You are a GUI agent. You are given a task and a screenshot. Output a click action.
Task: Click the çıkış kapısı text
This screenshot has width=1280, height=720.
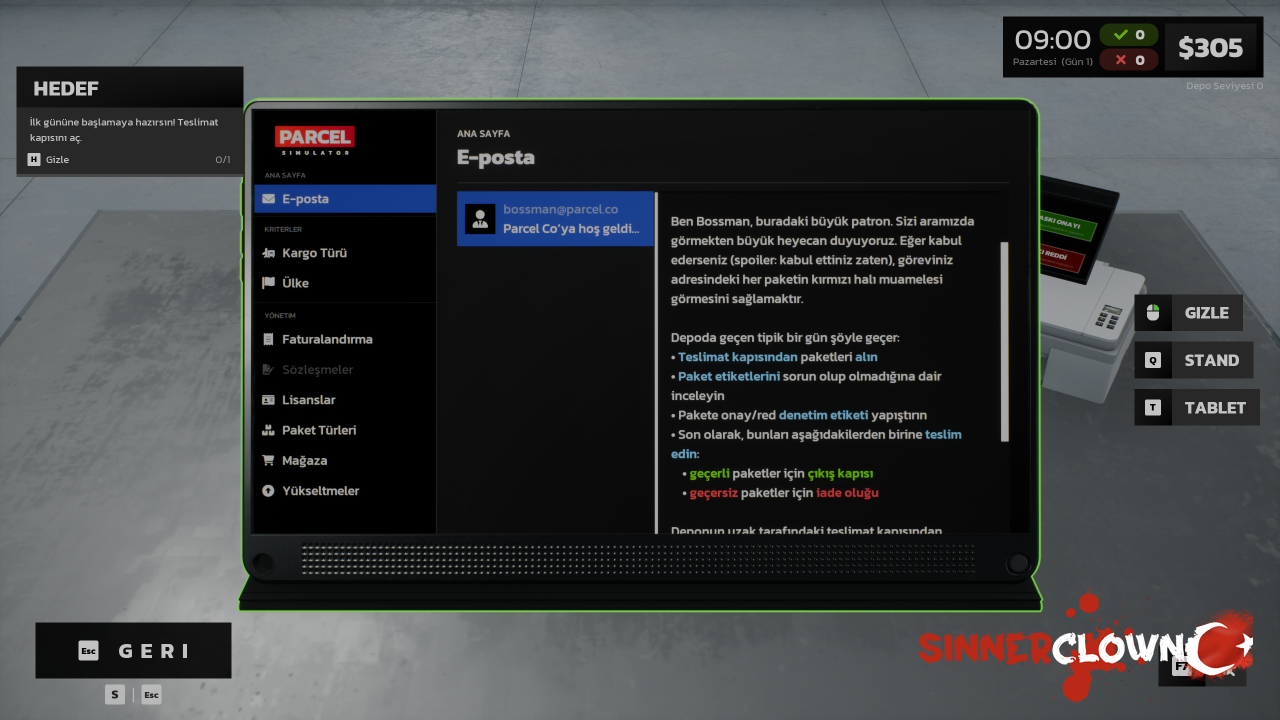point(841,473)
